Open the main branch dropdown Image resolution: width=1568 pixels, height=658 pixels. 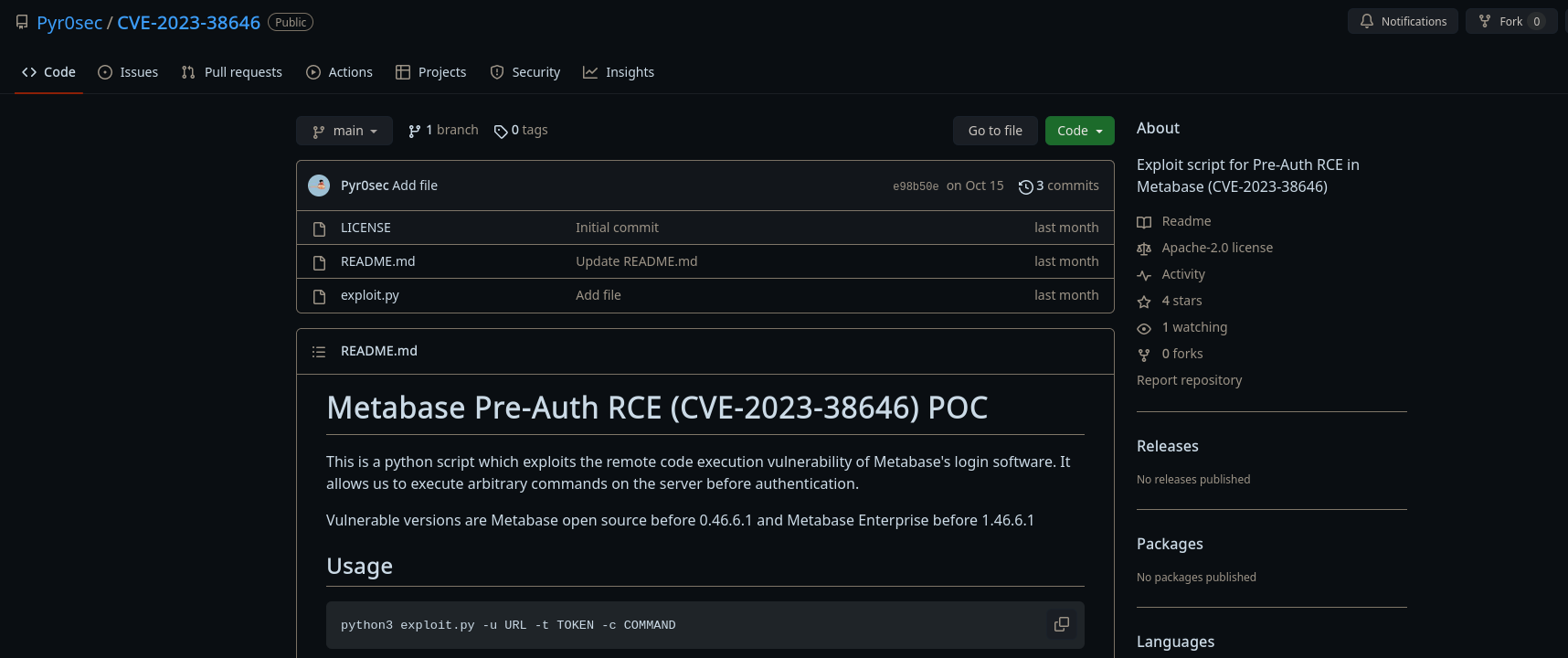344,131
